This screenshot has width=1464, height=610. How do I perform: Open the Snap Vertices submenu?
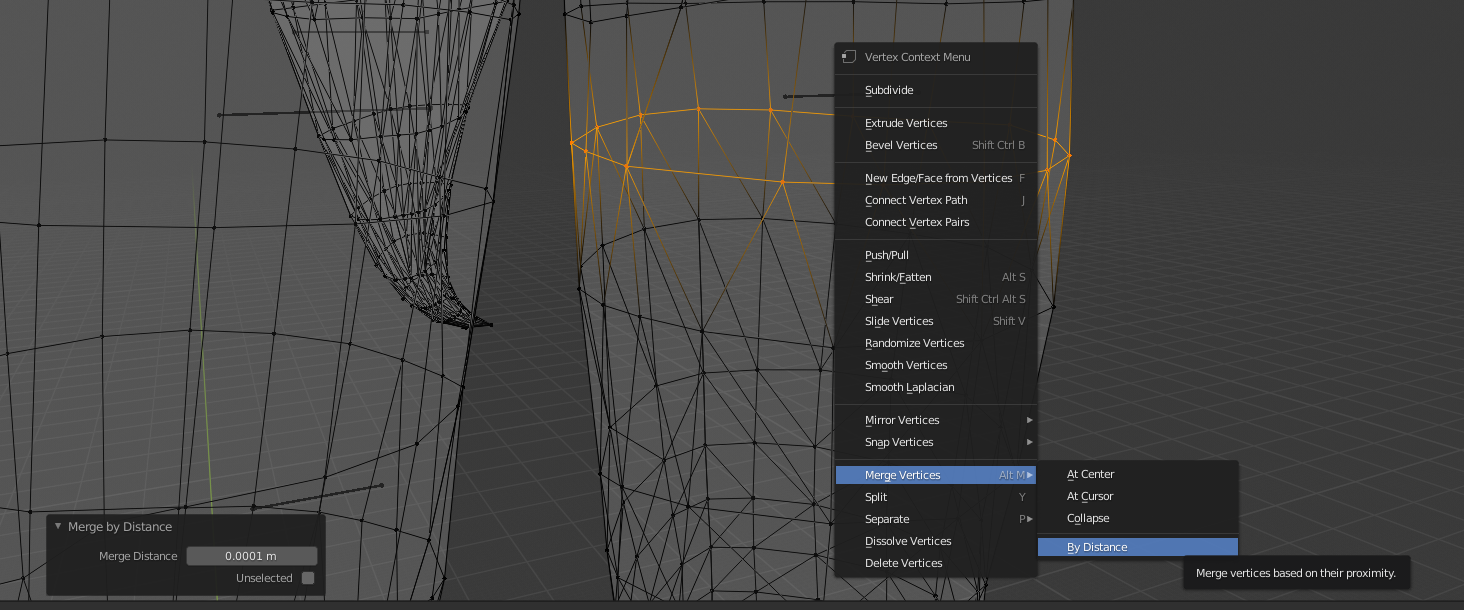tap(936, 442)
